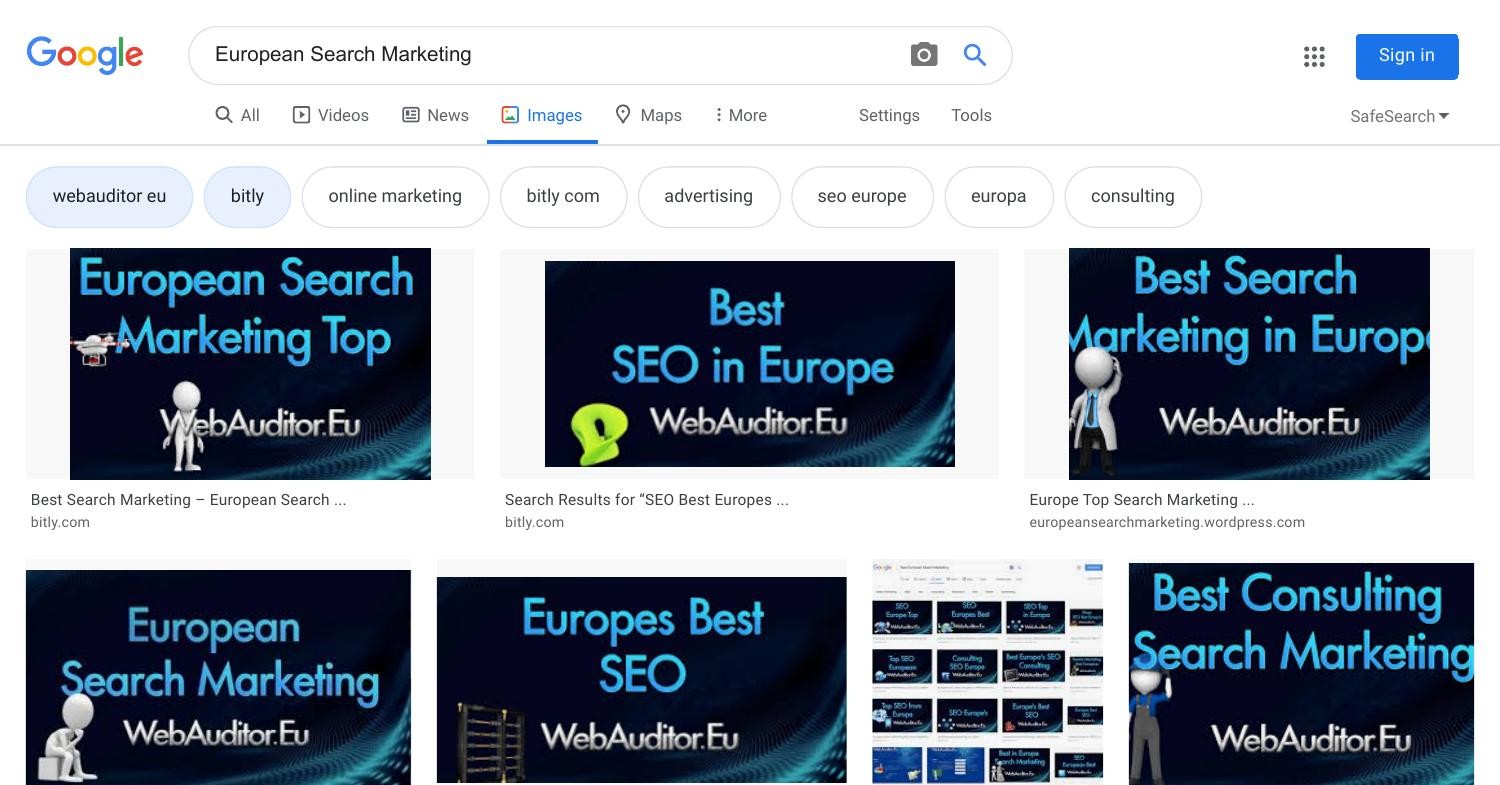Select the seo europe filter chip
Viewport: 1500px width, 785px height.
[862, 196]
